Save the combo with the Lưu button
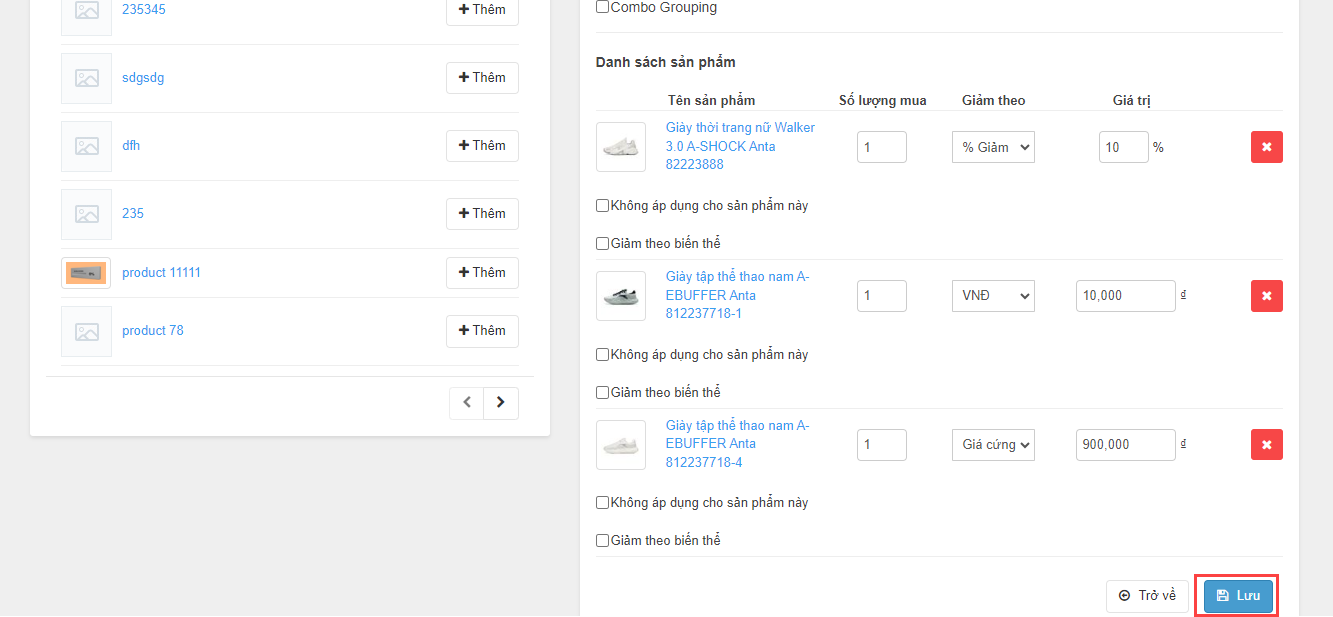This screenshot has width=1333, height=617. 1238,596
